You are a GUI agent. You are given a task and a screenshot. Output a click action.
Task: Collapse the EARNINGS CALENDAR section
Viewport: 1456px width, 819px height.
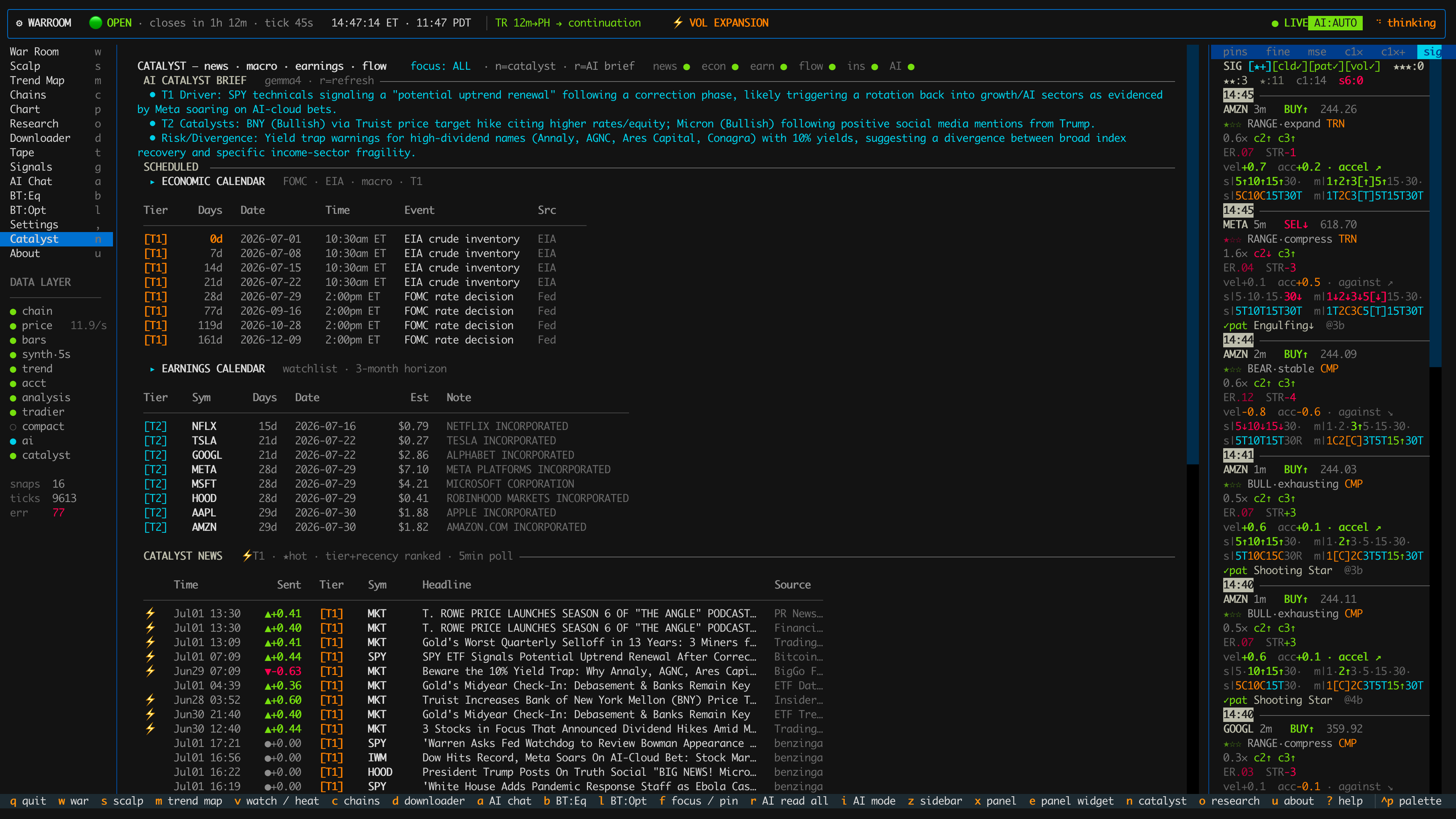point(152,369)
